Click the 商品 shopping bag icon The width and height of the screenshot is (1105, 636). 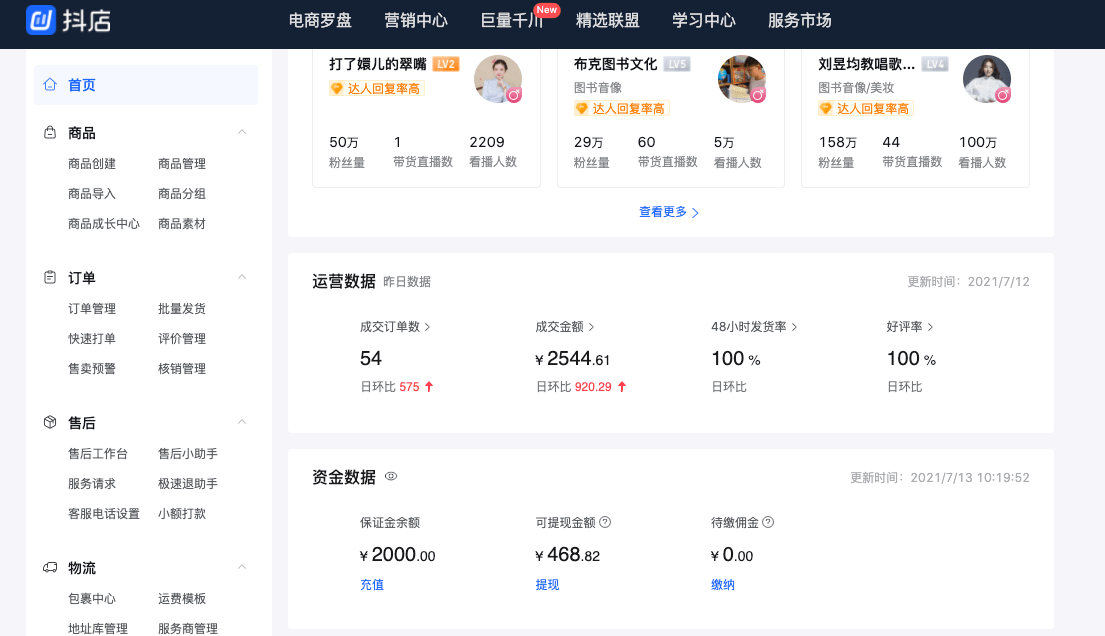click(x=50, y=133)
